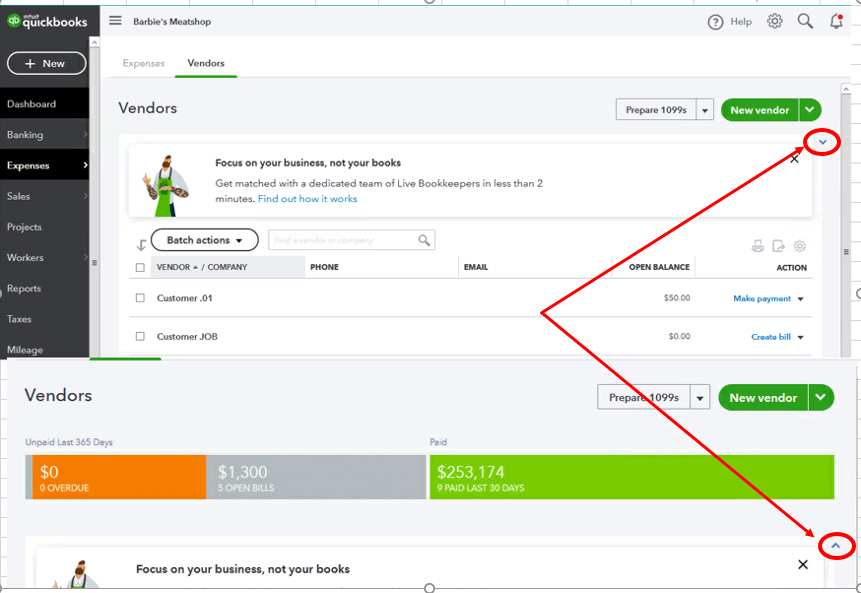
Task: Click the lower New vendor button
Action: [x=763, y=398]
